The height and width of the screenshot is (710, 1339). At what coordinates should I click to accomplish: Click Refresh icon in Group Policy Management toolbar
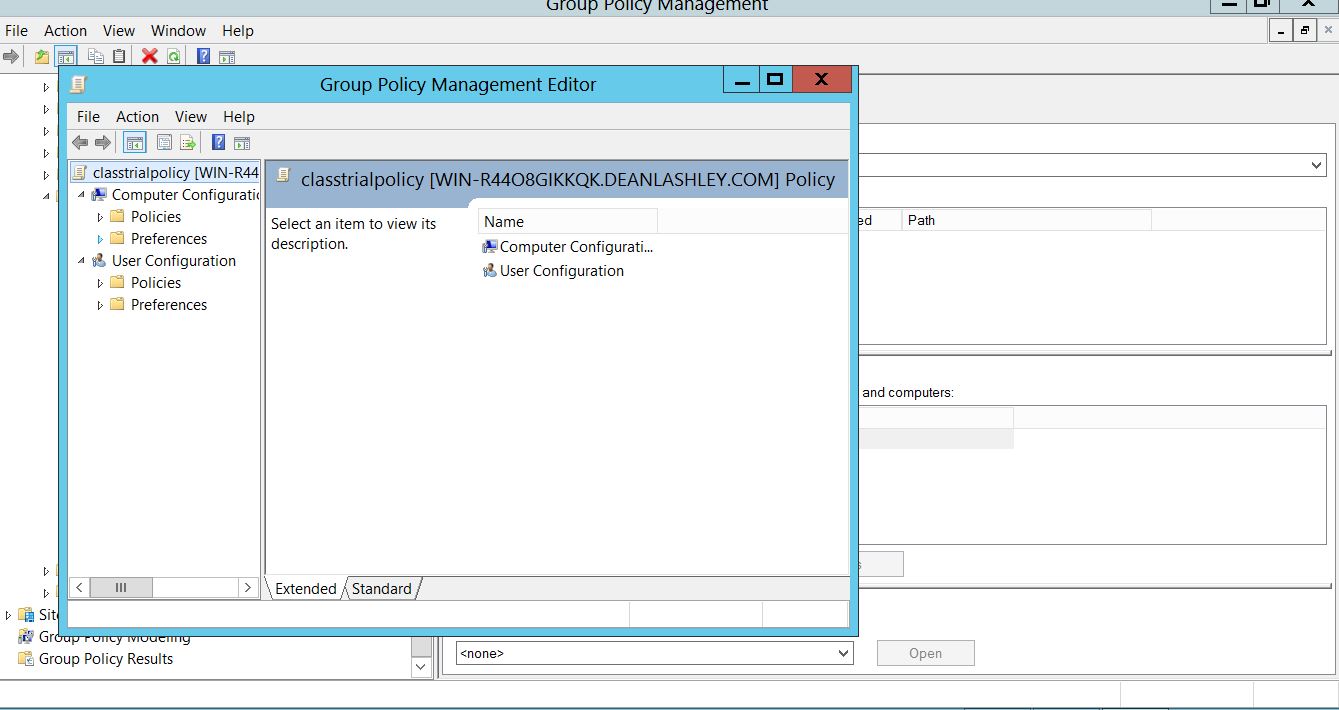[x=173, y=56]
